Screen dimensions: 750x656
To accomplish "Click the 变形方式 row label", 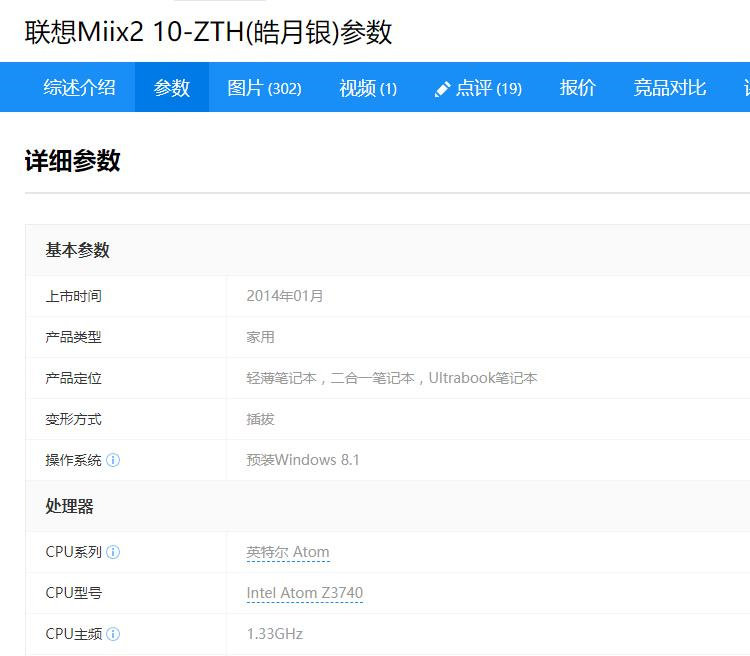I will (x=73, y=420).
